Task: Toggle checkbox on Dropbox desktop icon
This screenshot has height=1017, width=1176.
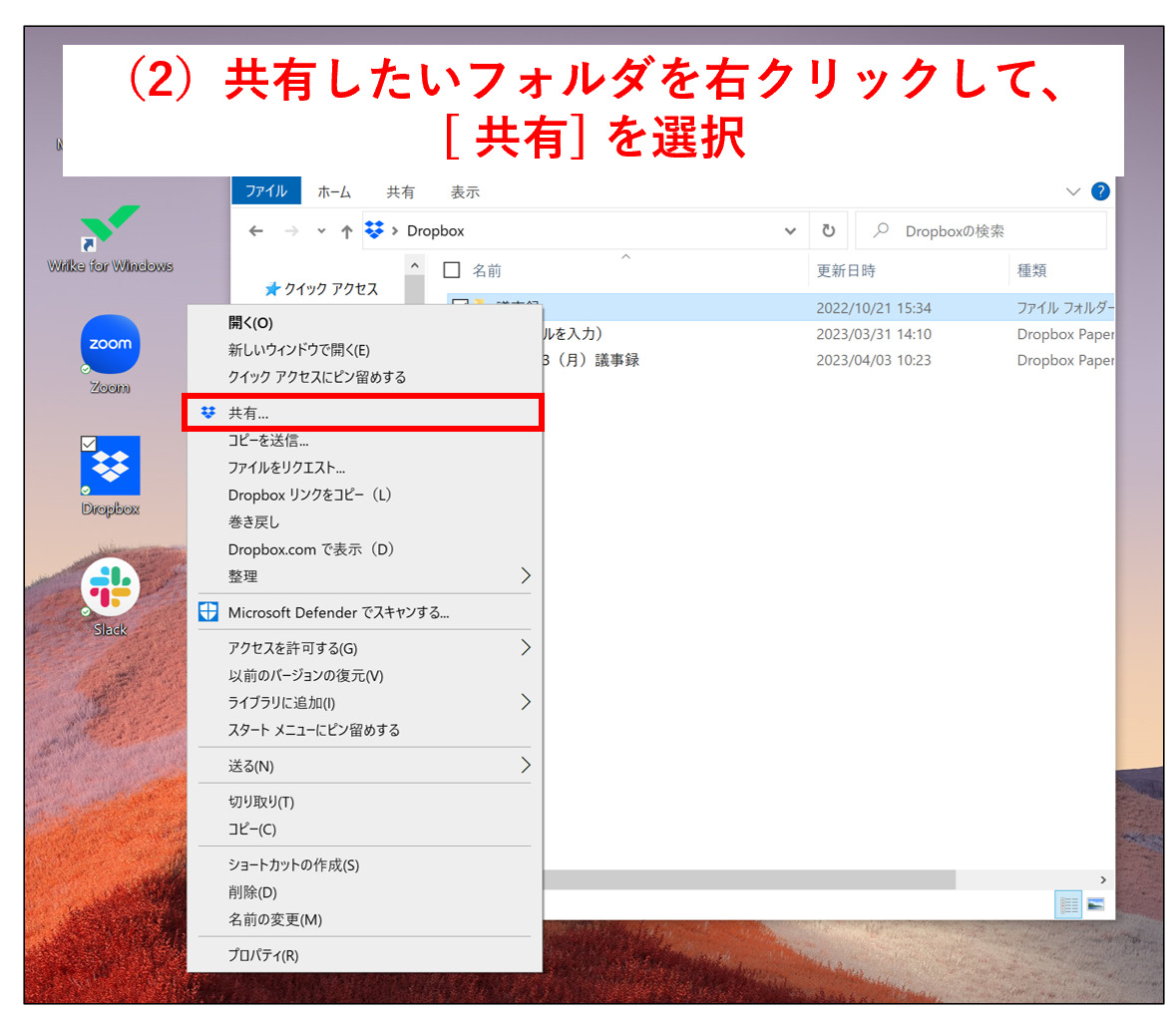Action: pyautogui.click(x=89, y=443)
